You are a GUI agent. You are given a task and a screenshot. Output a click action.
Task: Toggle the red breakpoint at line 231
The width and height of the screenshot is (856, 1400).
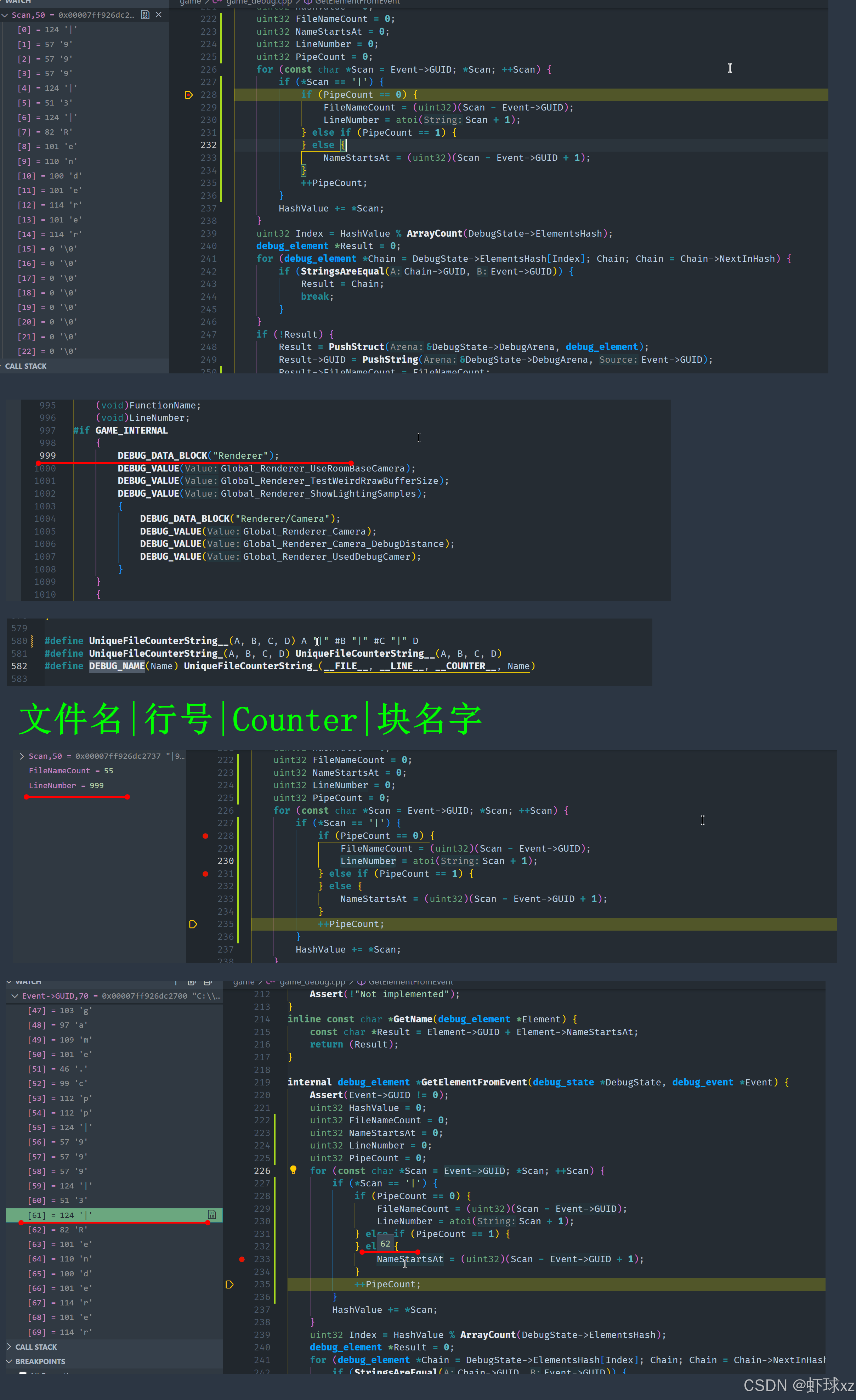pos(205,873)
